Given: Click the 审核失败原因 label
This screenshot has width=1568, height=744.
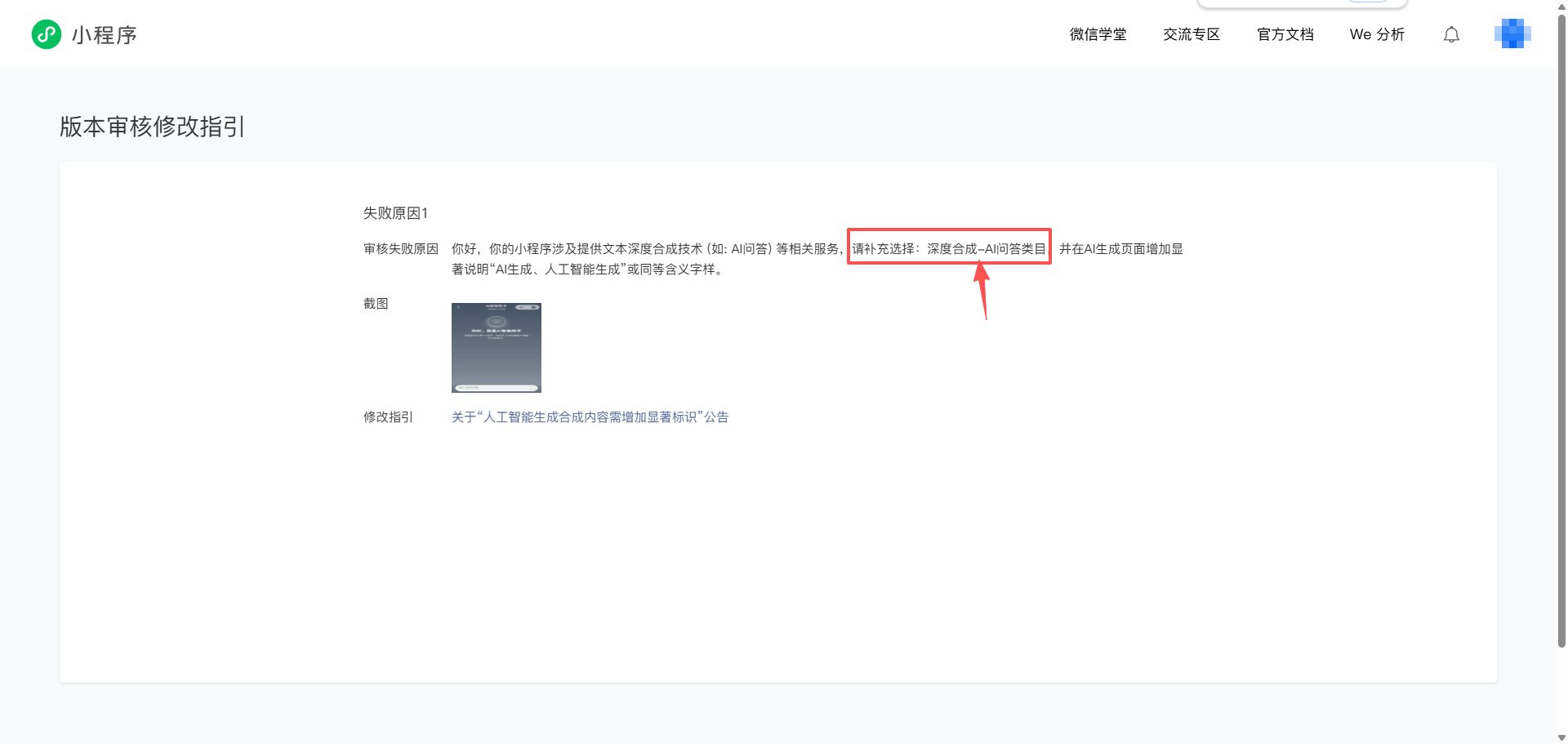Looking at the screenshot, I should 401,249.
